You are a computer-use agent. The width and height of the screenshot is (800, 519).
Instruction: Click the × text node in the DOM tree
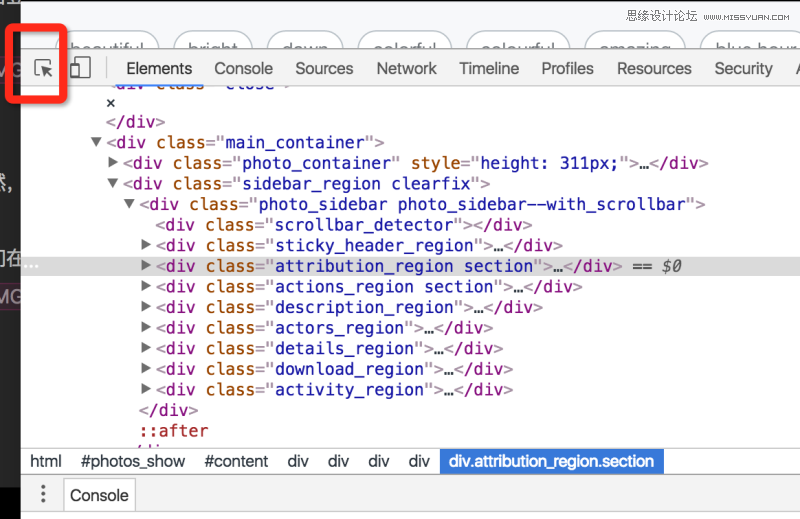coord(111,103)
